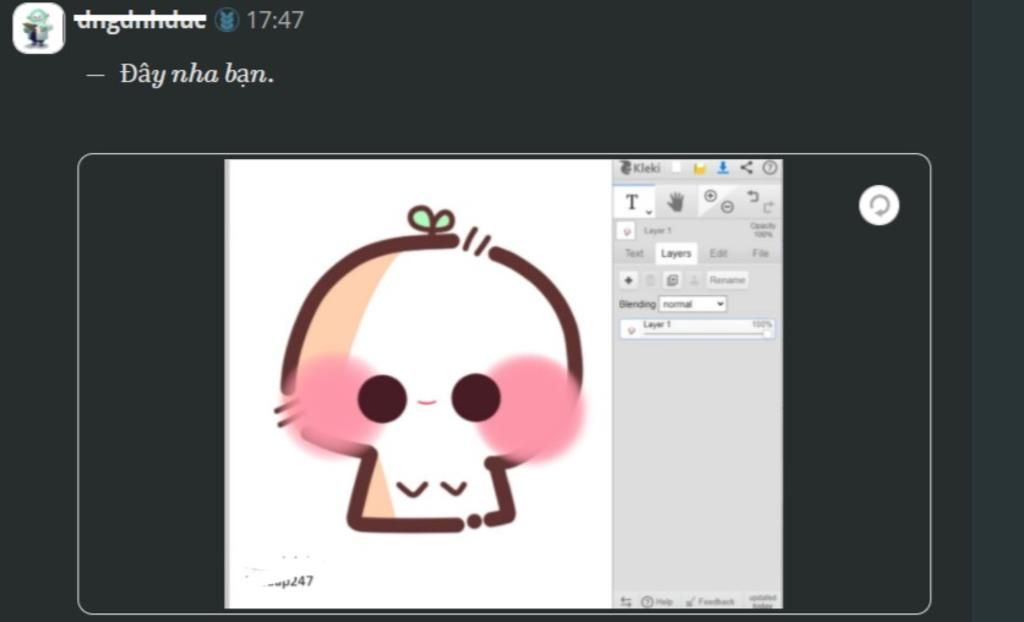Image resolution: width=1024 pixels, height=622 pixels.
Task: Switch to the Edit tab
Action: tap(718, 254)
